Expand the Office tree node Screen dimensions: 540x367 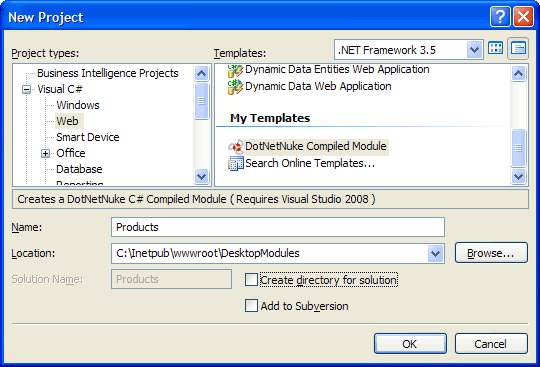coord(45,154)
